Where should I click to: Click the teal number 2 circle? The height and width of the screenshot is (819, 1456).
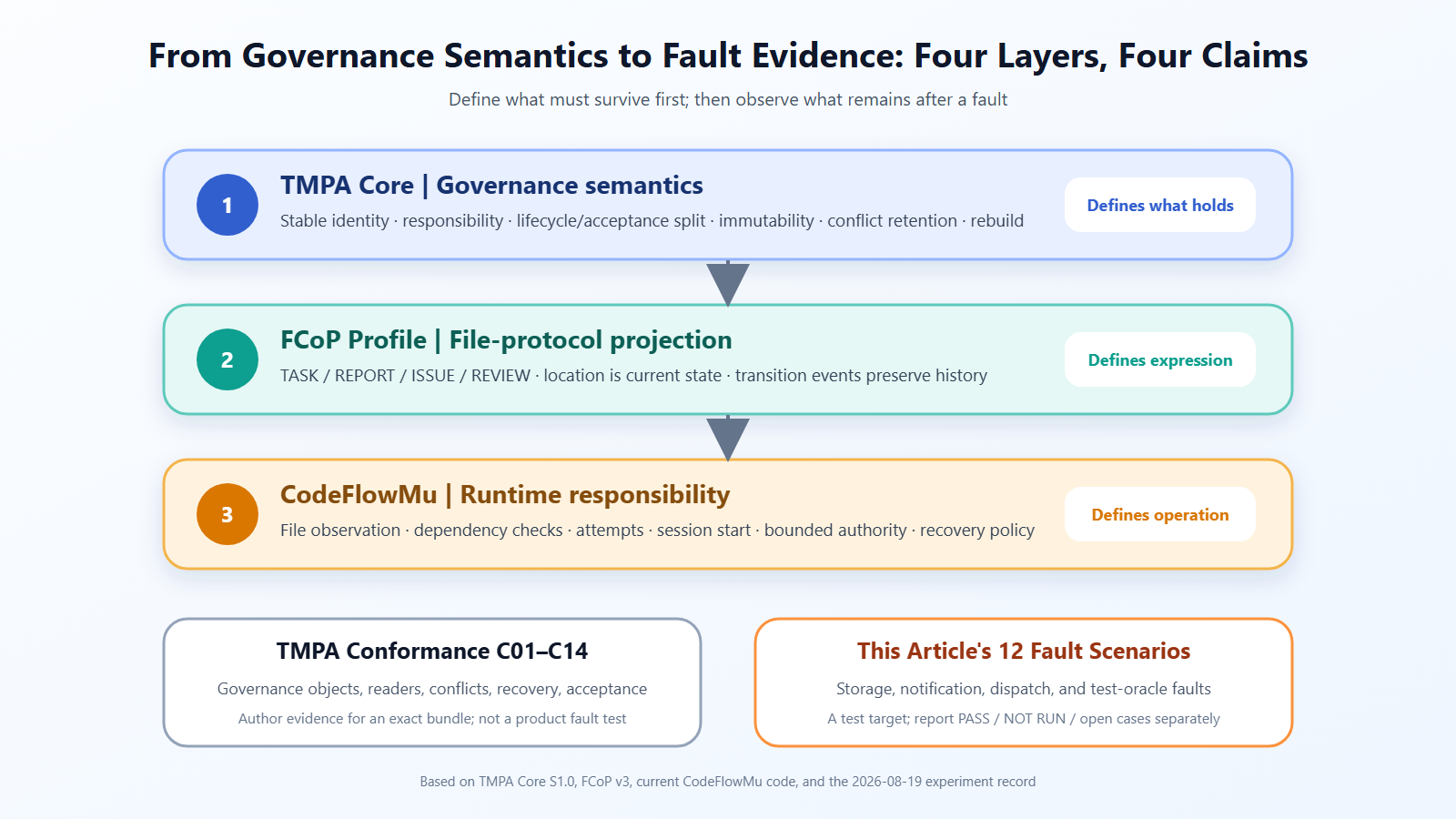(227, 359)
